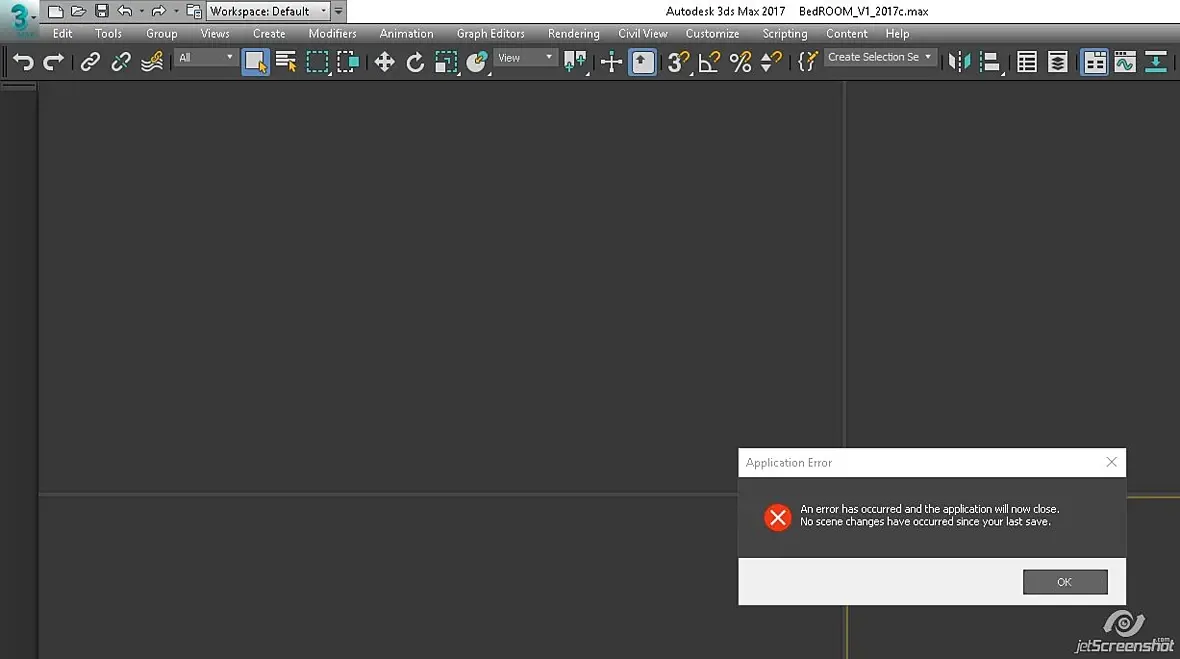Close the Application Error dialog
Image resolution: width=1180 pixels, height=659 pixels.
click(x=1112, y=462)
